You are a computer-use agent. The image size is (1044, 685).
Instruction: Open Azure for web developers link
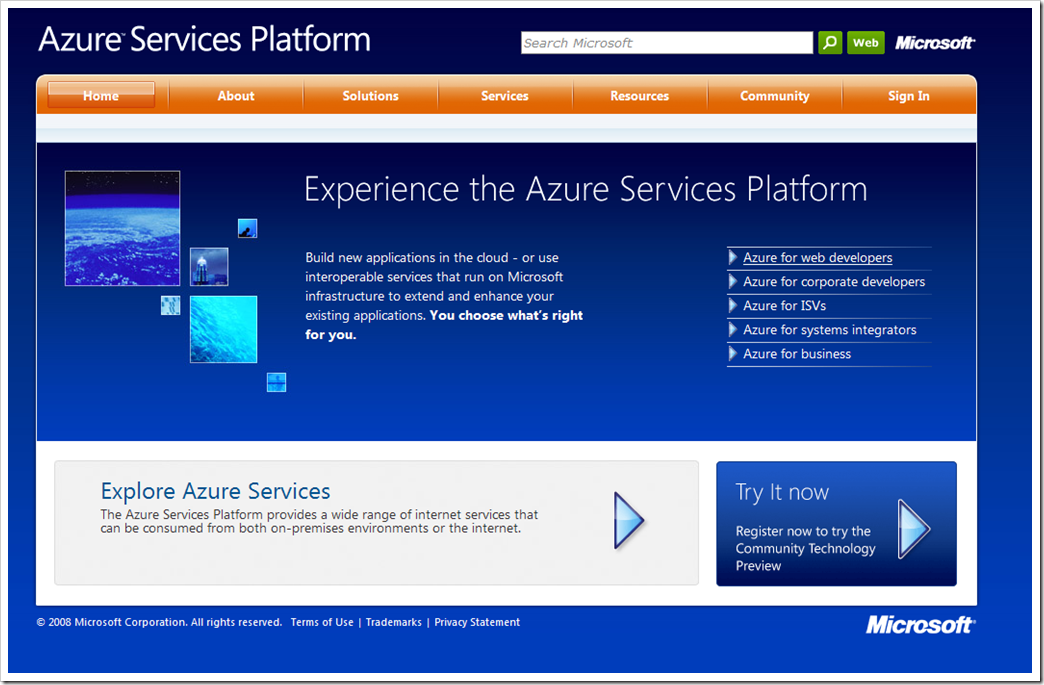817,258
